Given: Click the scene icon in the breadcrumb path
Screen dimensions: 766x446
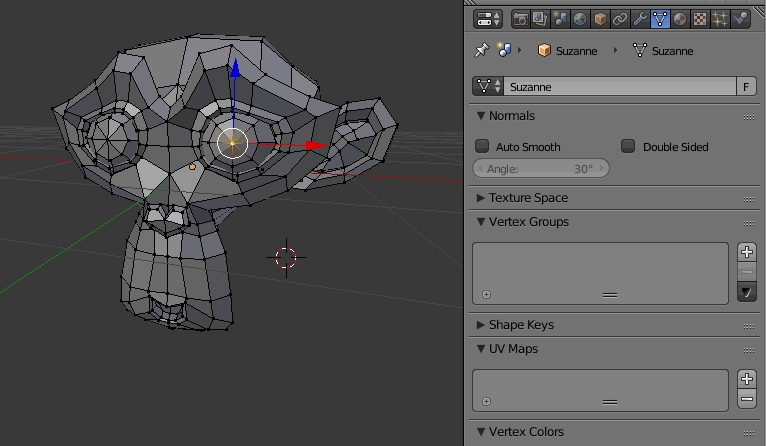Looking at the screenshot, I should [x=504, y=50].
